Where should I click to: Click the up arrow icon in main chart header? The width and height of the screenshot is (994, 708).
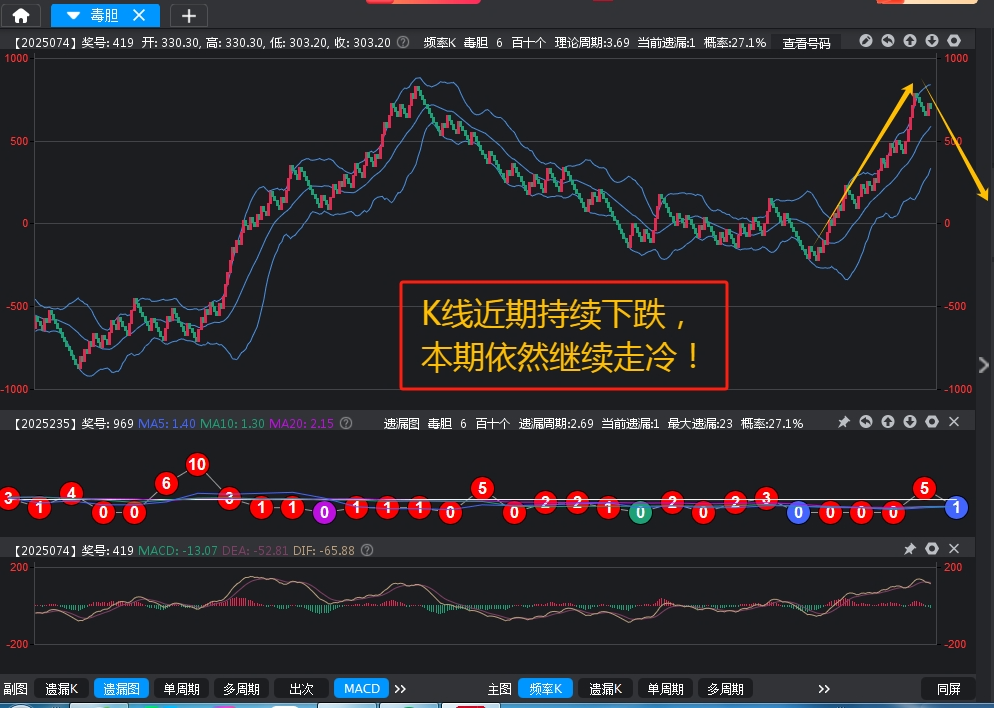[910, 41]
